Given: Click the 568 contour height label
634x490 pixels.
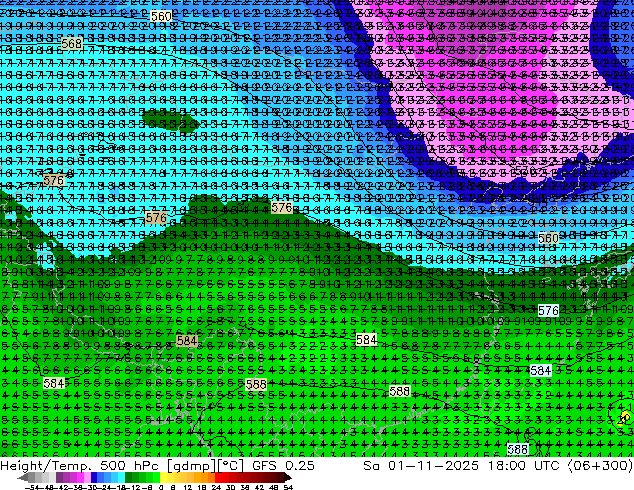Looking at the screenshot, I should coord(72,43).
